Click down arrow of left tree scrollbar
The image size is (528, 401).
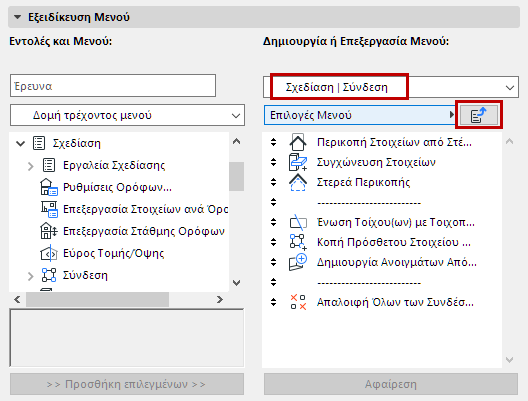click(x=237, y=283)
